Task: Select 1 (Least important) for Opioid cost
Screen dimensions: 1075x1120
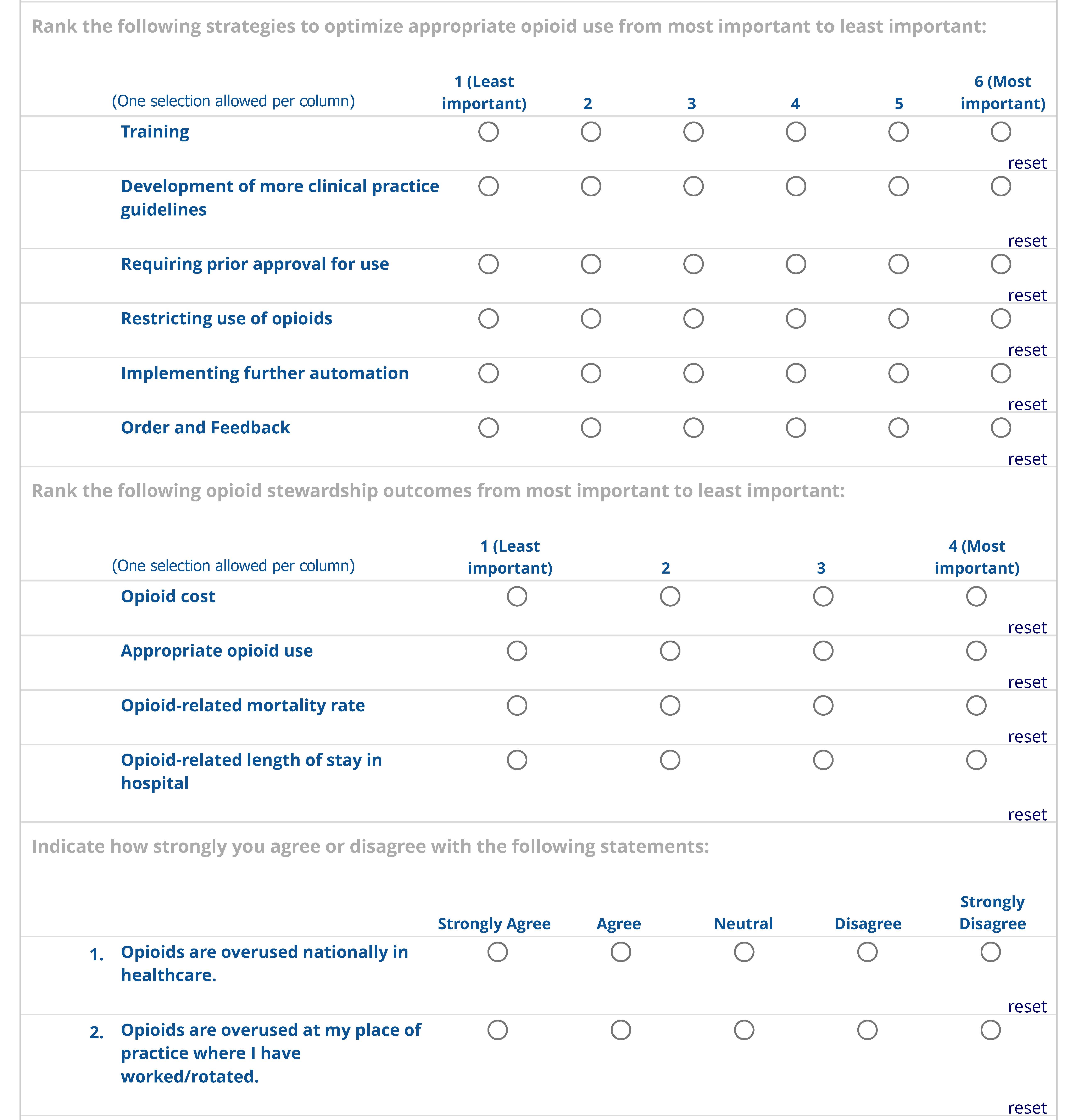Action: pyautogui.click(x=517, y=597)
